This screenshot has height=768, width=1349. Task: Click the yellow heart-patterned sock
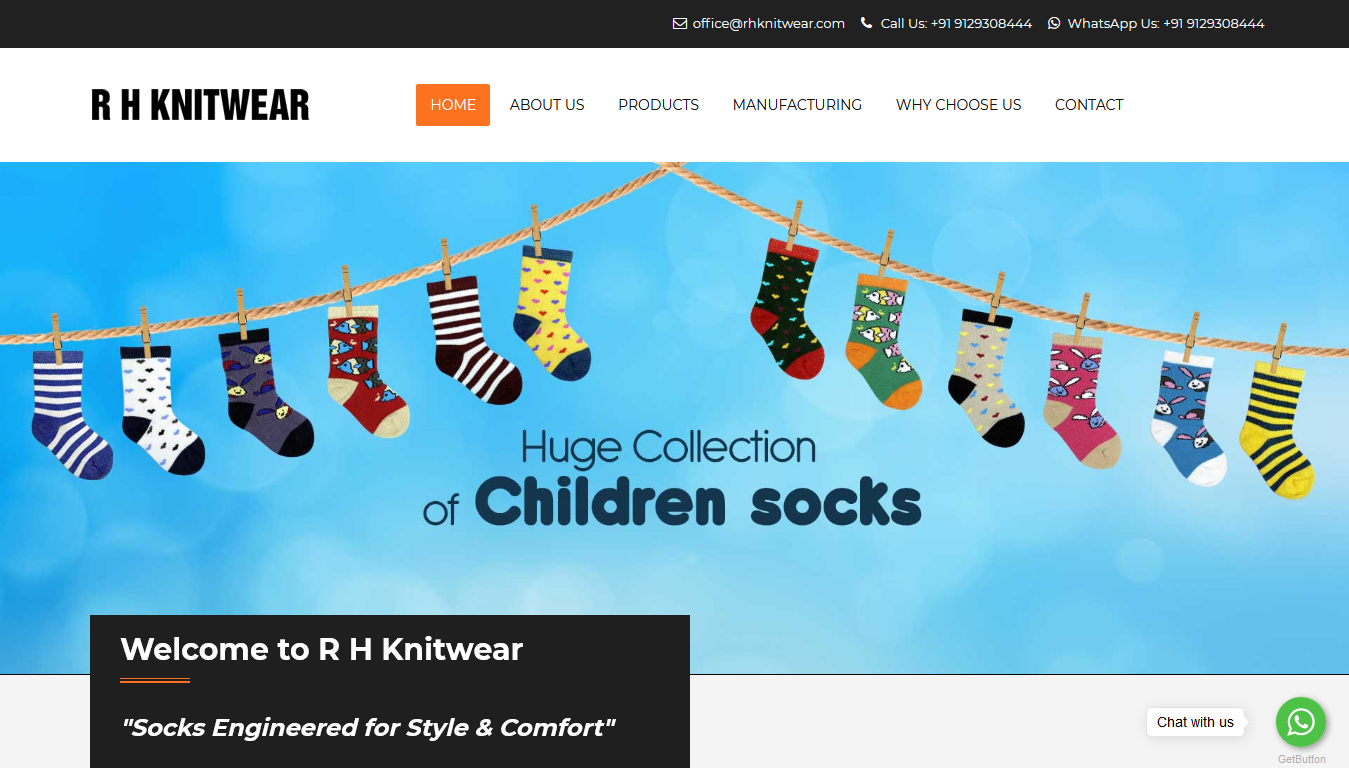click(x=551, y=314)
